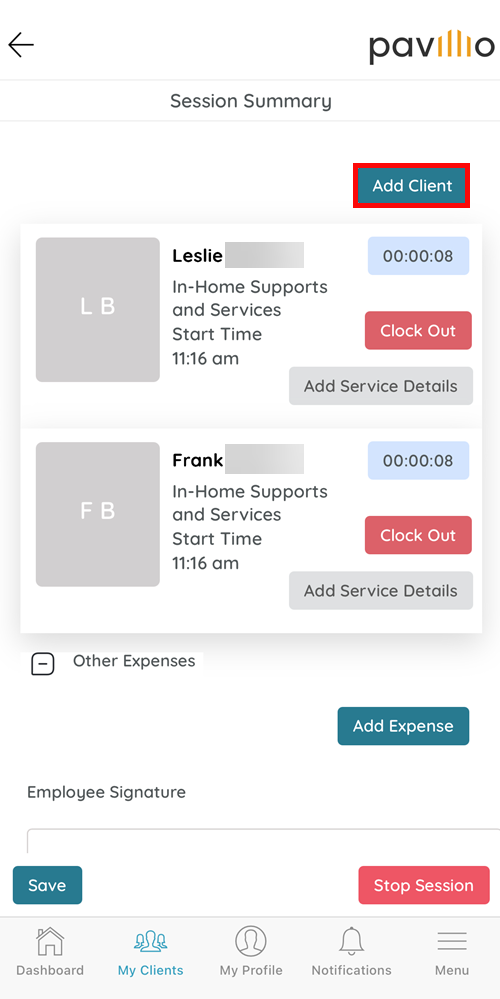Tap the Employee Signature field
The image size is (500, 999).
pos(263,841)
